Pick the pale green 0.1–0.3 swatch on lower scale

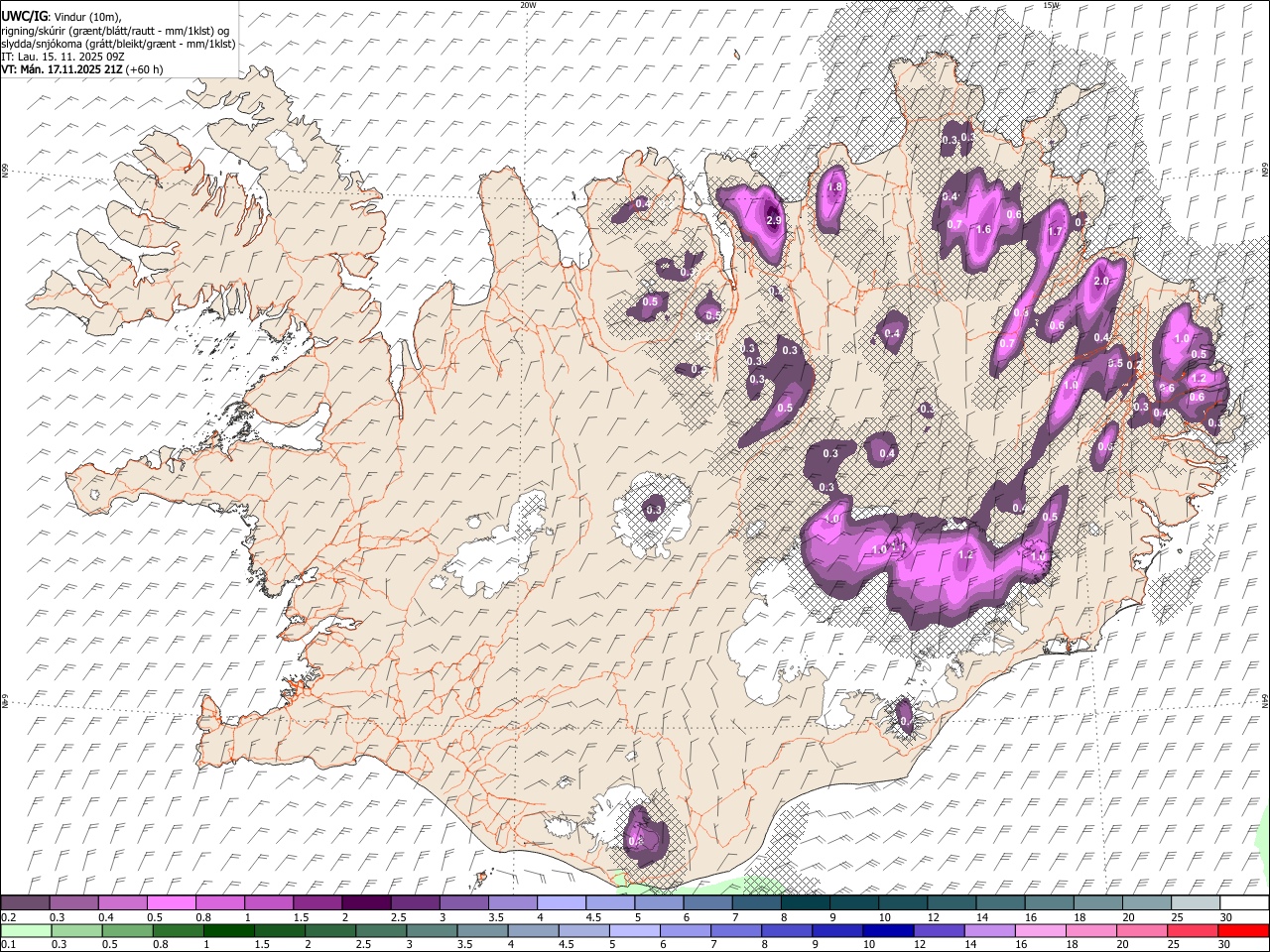pyautogui.click(x=26, y=930)
